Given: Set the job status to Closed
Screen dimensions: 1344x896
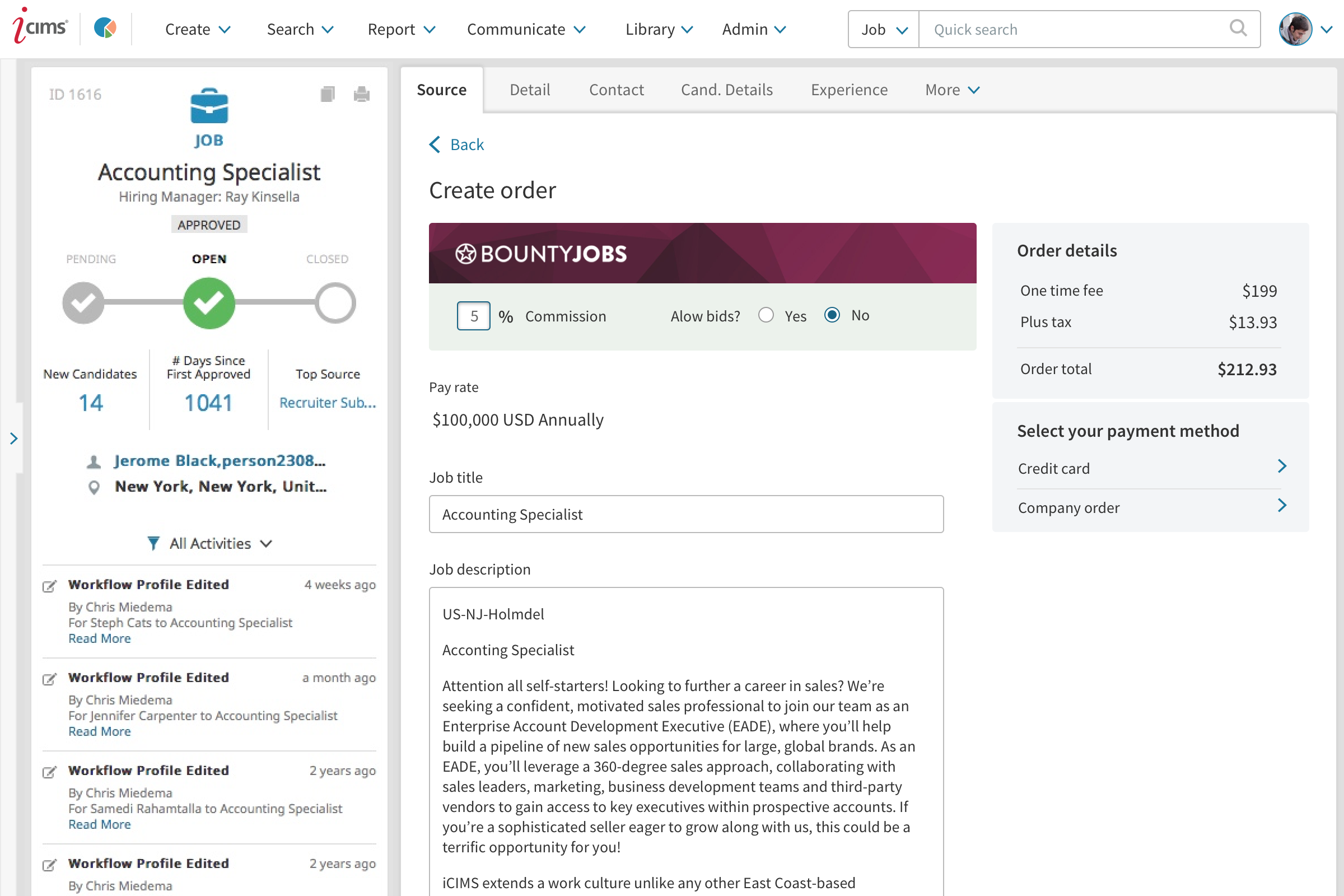Looking at the screenshot, I should pos(335,303).
